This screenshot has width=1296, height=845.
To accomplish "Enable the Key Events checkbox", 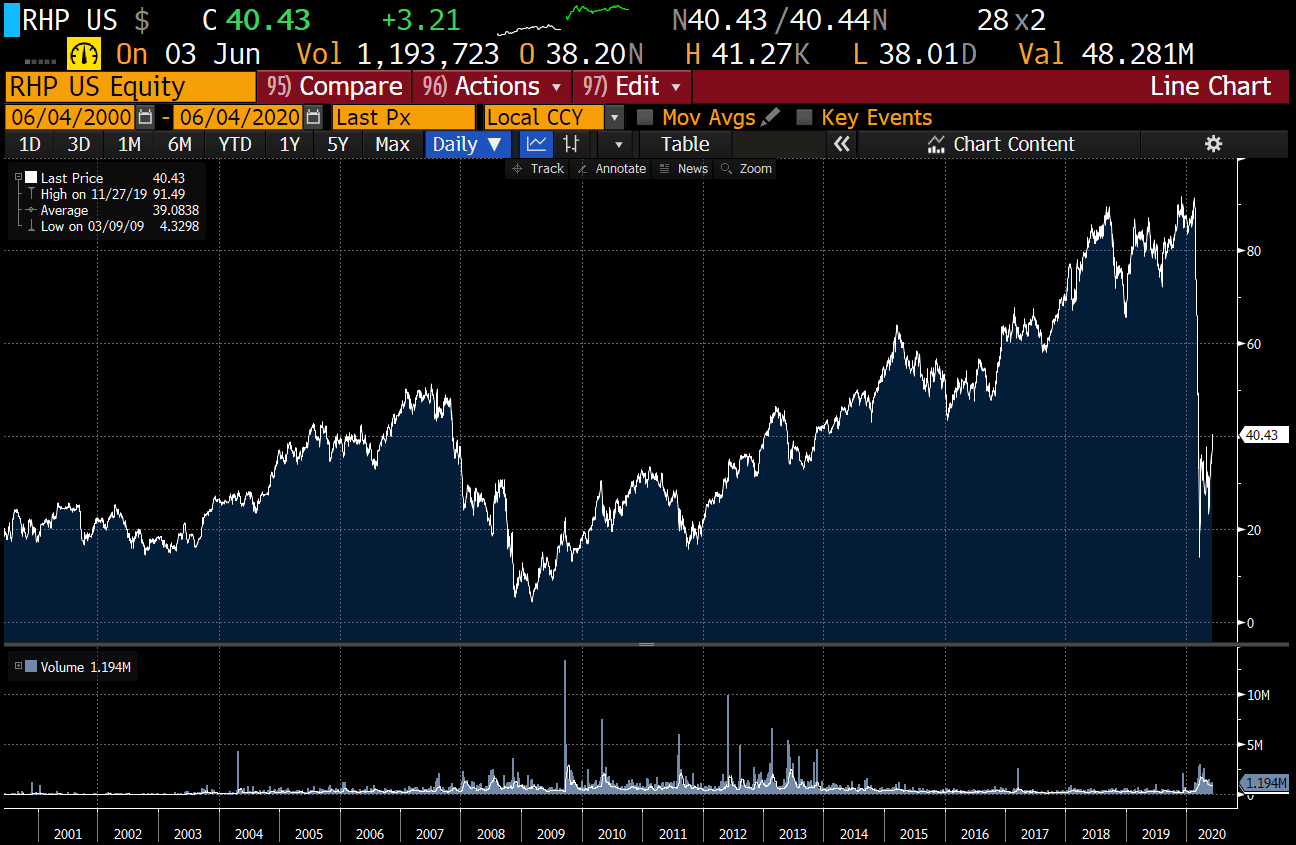I will (804, 117).
